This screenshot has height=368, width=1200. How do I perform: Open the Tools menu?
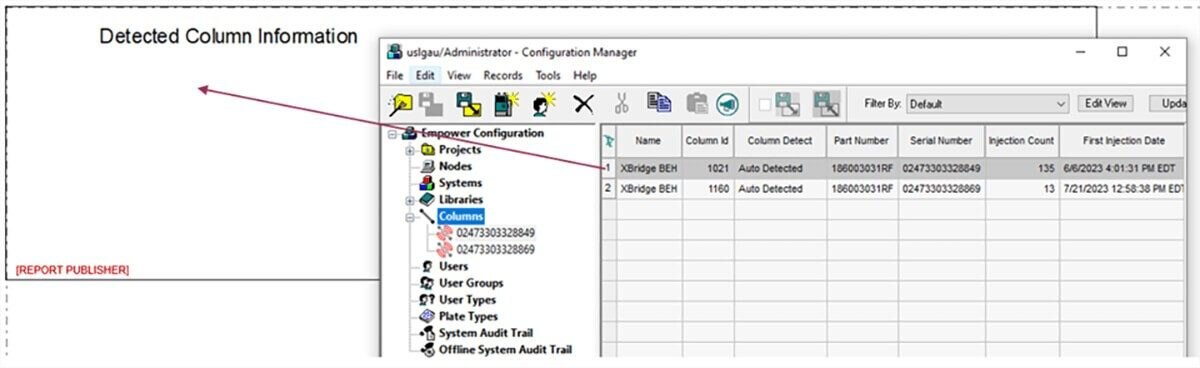pyautogui.click(x=548, y=75)
